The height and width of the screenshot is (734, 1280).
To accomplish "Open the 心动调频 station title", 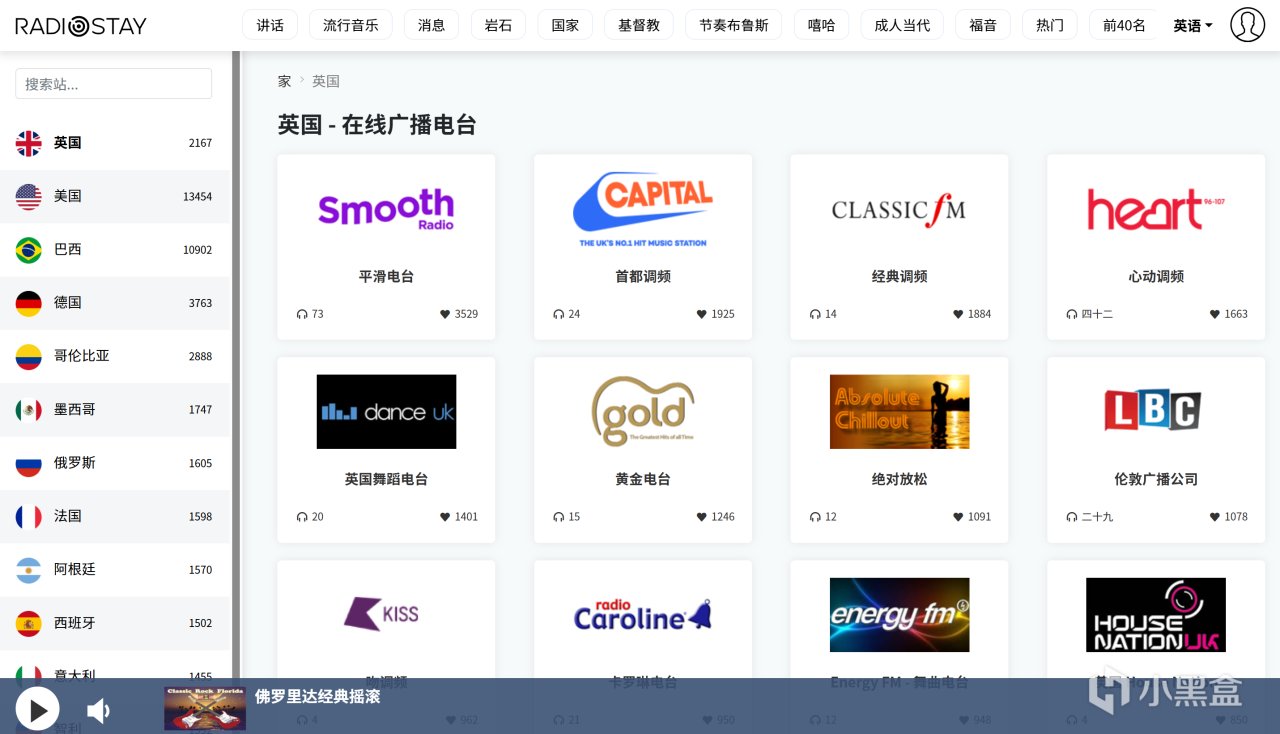I will click(x=1156, y=276).
